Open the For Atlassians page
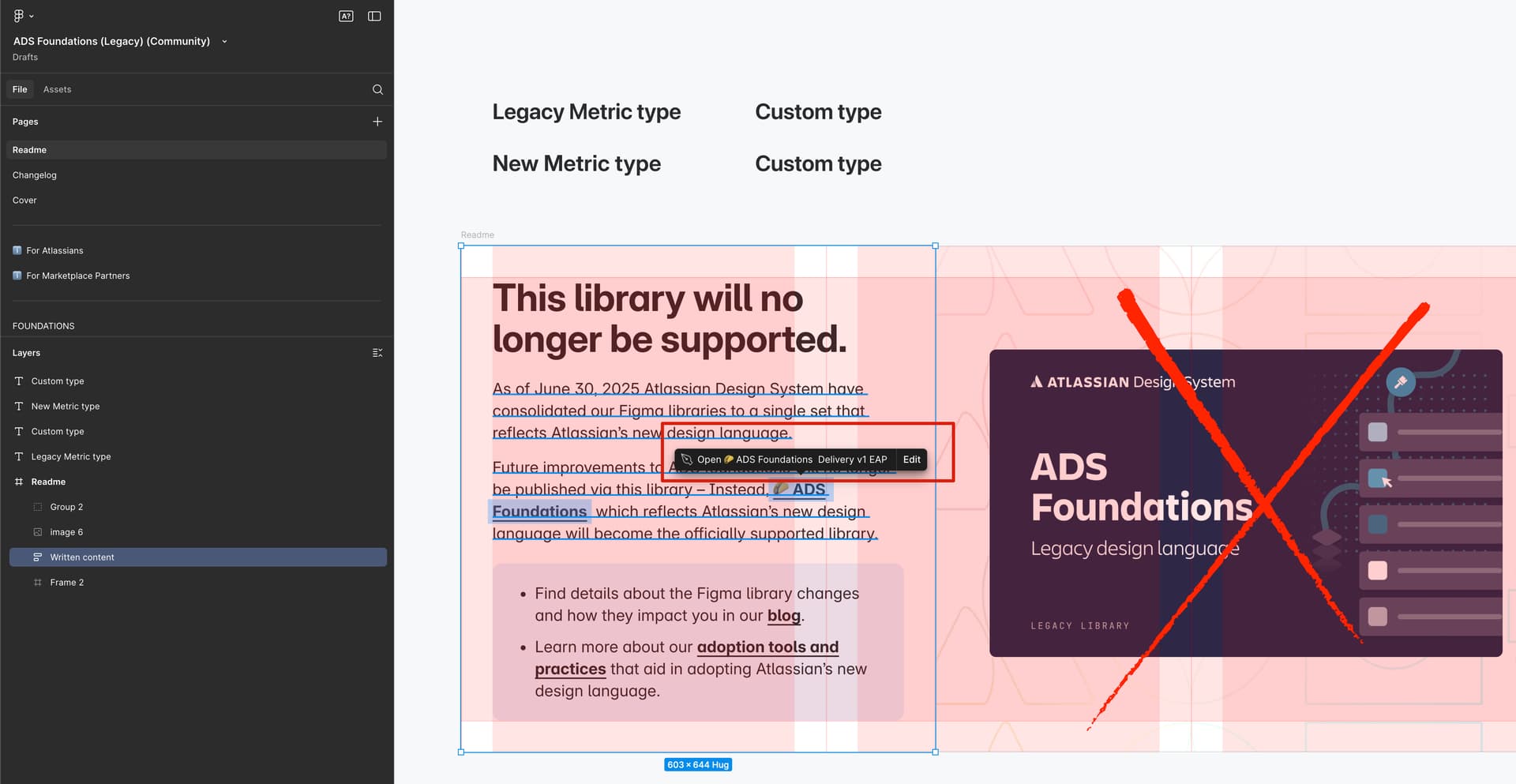 click(197, 250)
